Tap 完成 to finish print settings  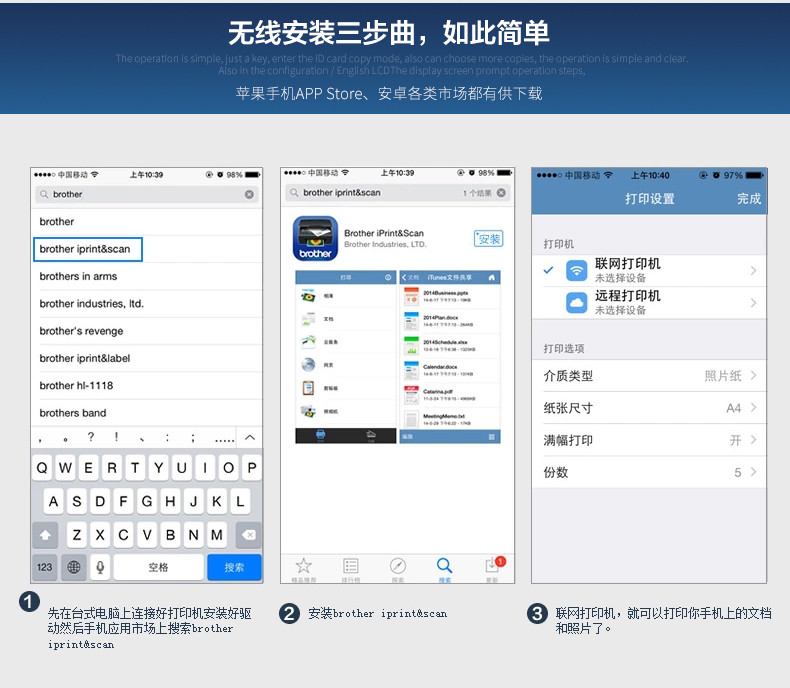749,199
